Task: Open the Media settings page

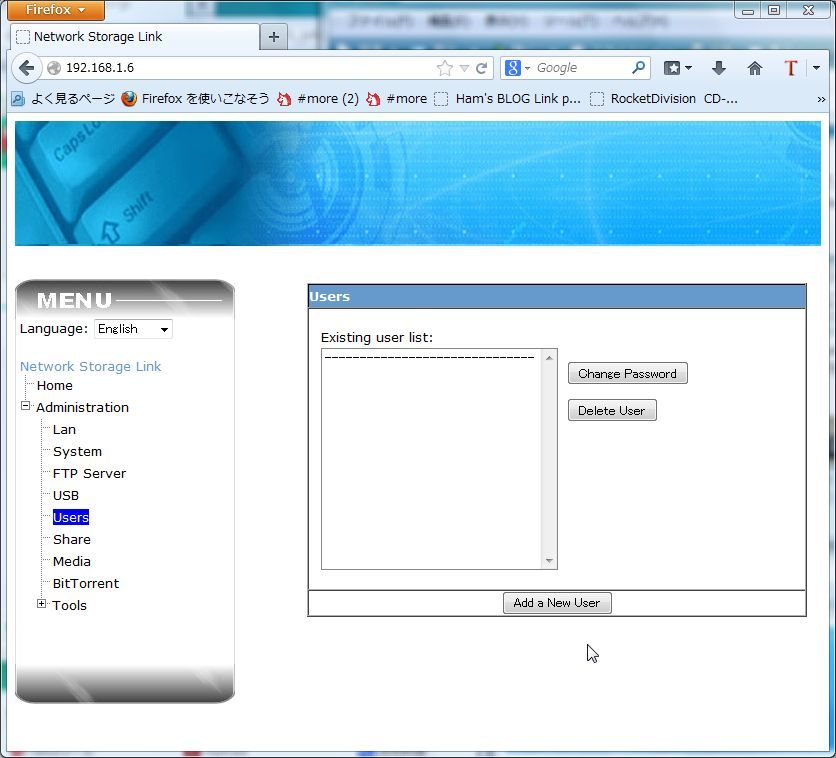Action: click(x=71, y=561)
